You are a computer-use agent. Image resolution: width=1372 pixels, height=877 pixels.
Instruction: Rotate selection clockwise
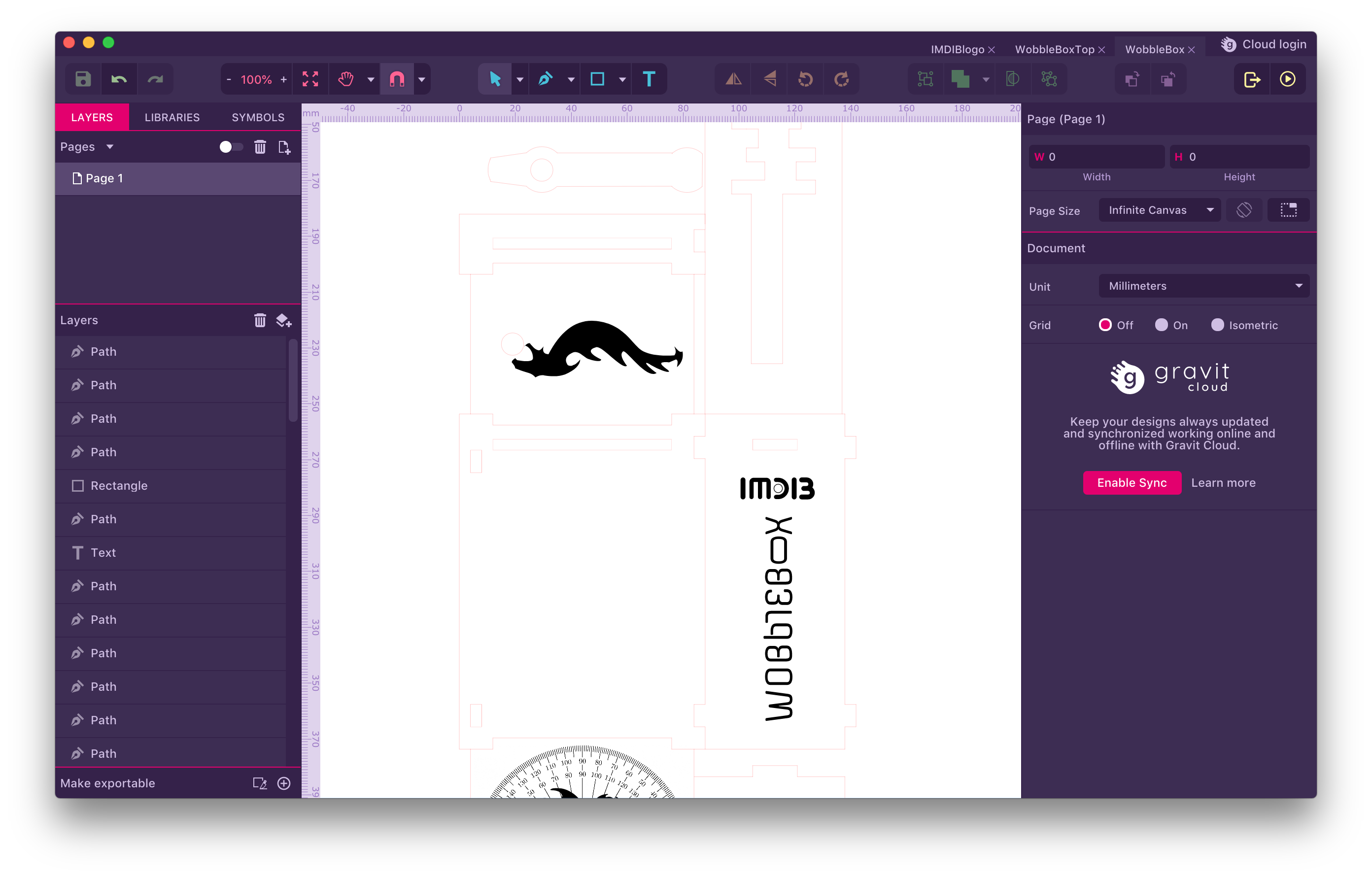click(842, 79)
